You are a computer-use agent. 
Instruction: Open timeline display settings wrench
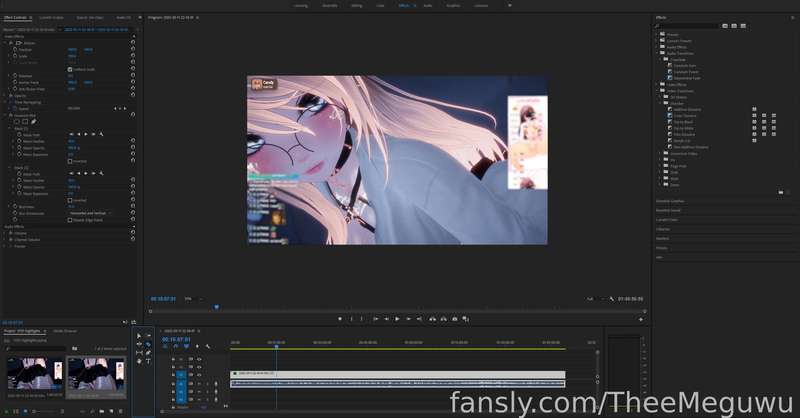[x=208, y=347]
